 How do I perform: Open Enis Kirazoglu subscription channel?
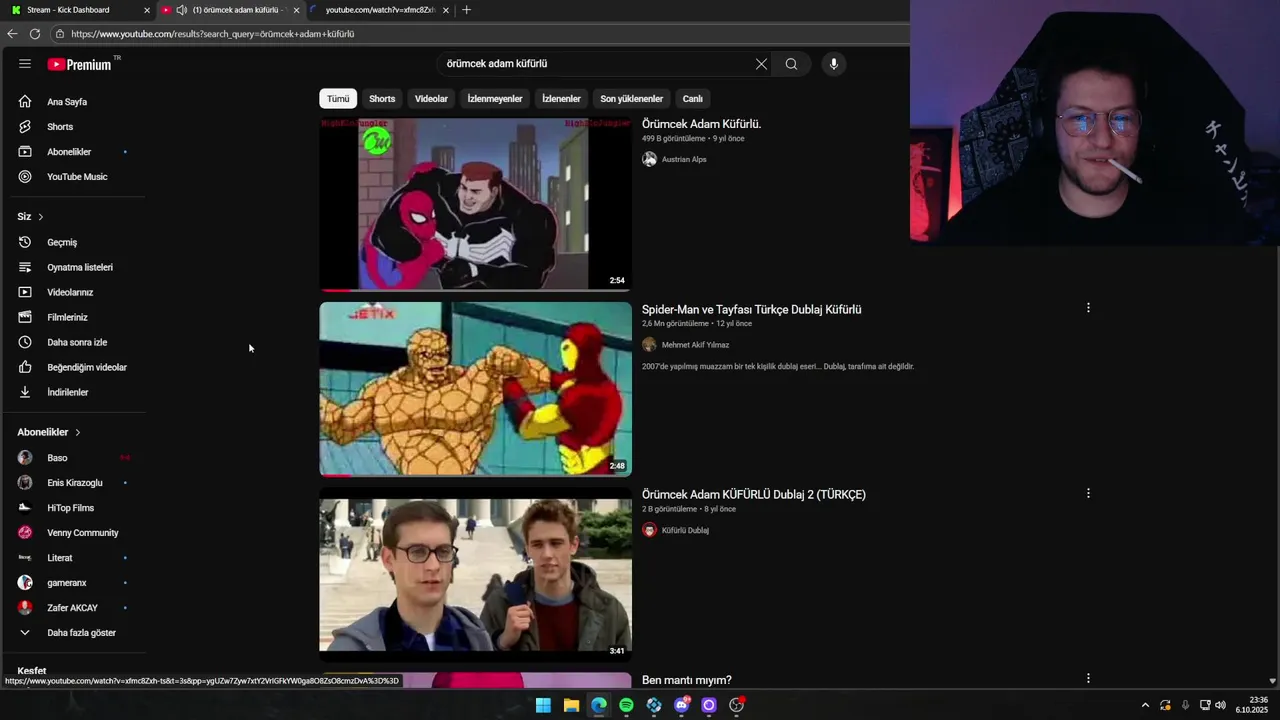pos(75,483)
